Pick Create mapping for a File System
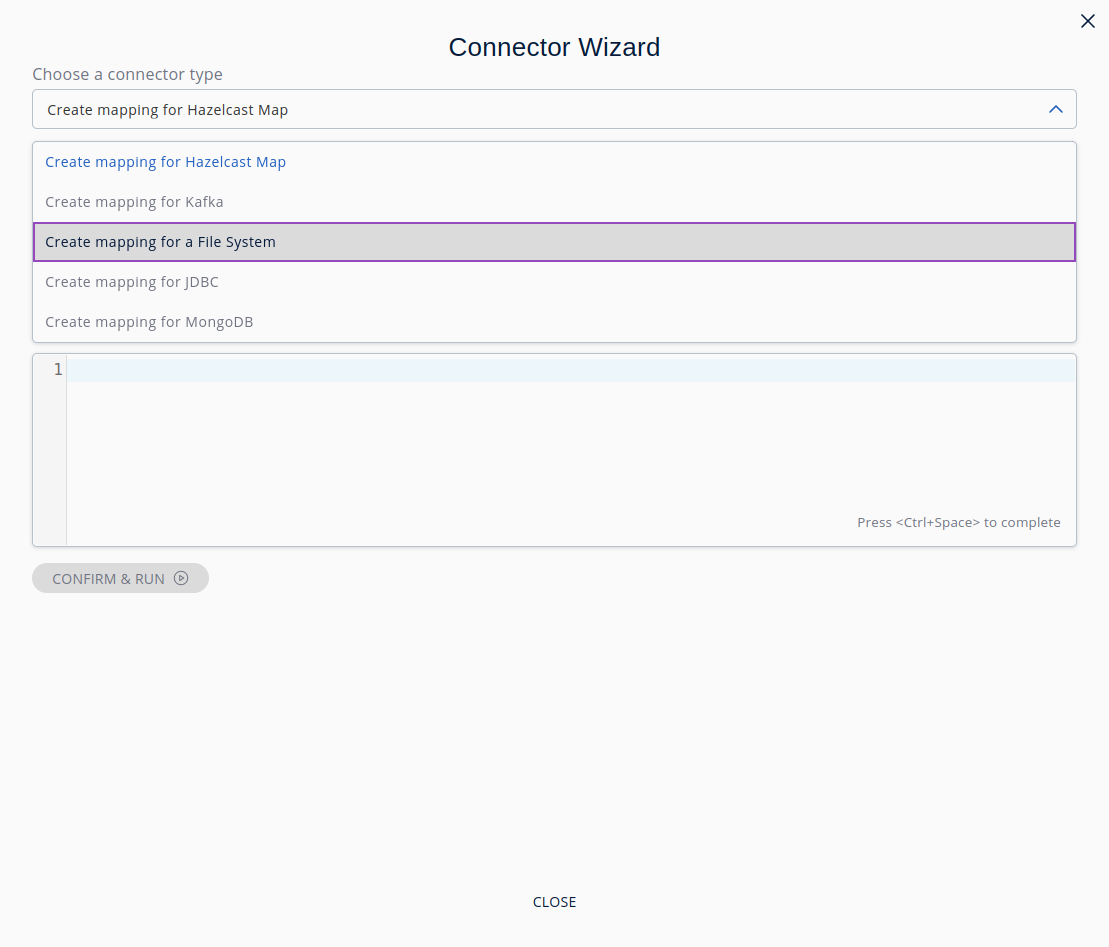 (x=161, y=242)
